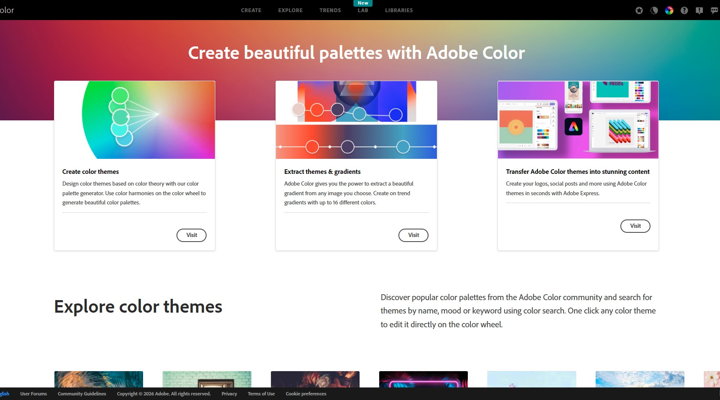720x400 pixels.
Task: Click the rainbow color wheel icon
Action: click(x=669, y=10)
